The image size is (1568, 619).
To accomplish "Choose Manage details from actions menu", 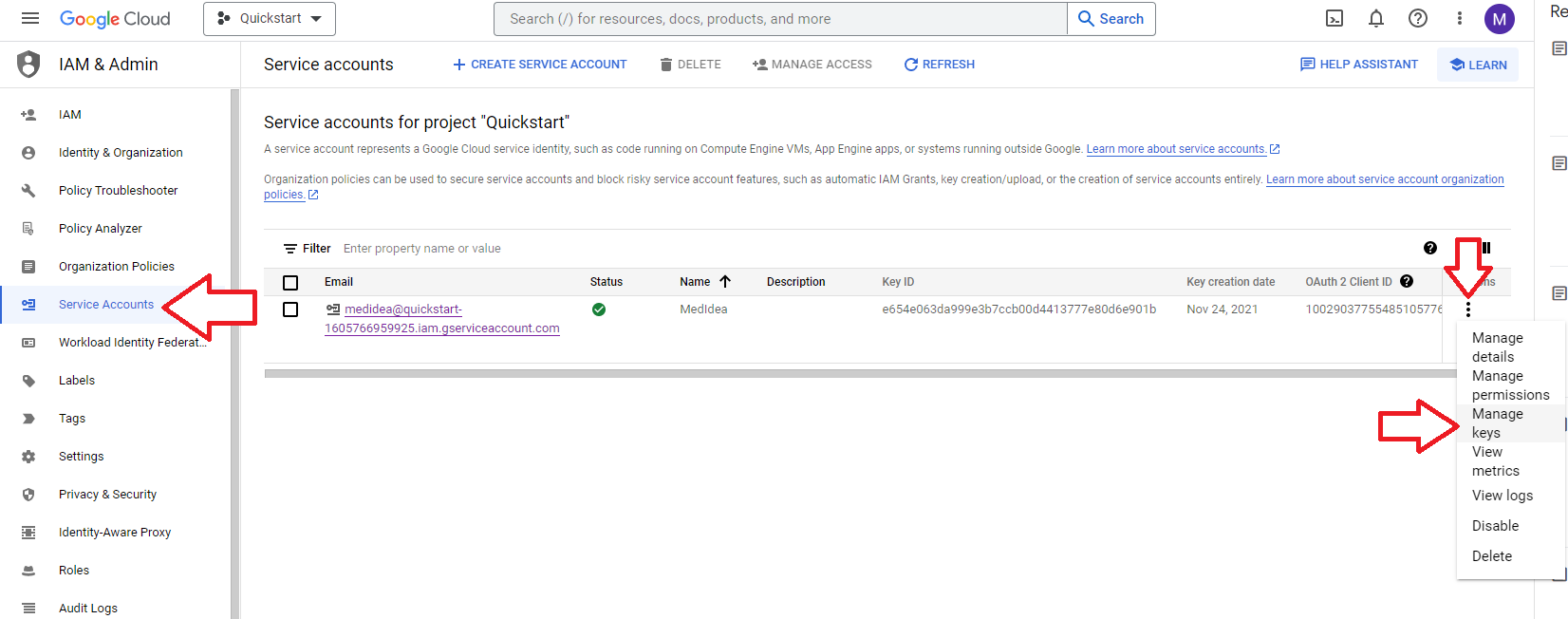I will pyautogui.click(x=1511, y=347).
